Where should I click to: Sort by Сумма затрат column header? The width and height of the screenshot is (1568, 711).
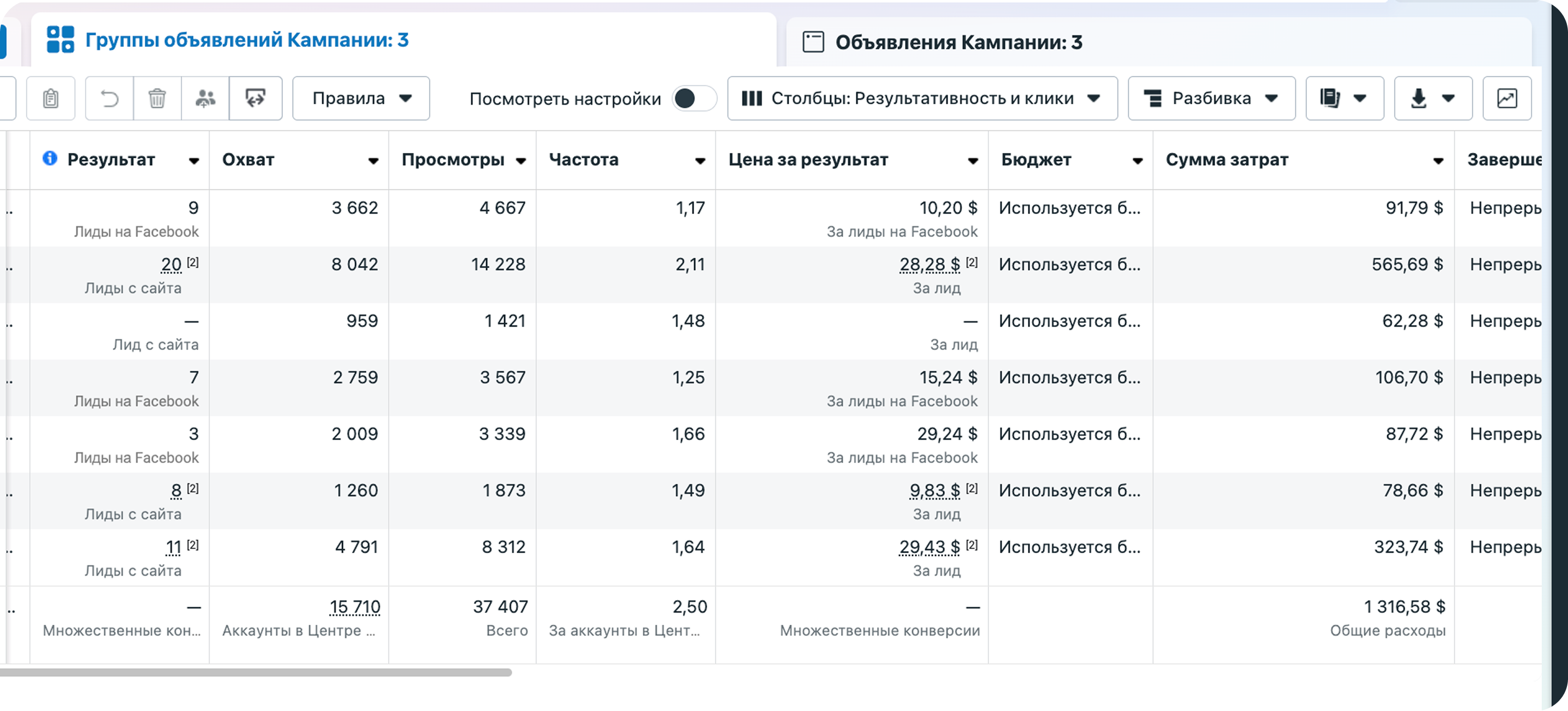pyautogui.click(x=1304, y=159)
